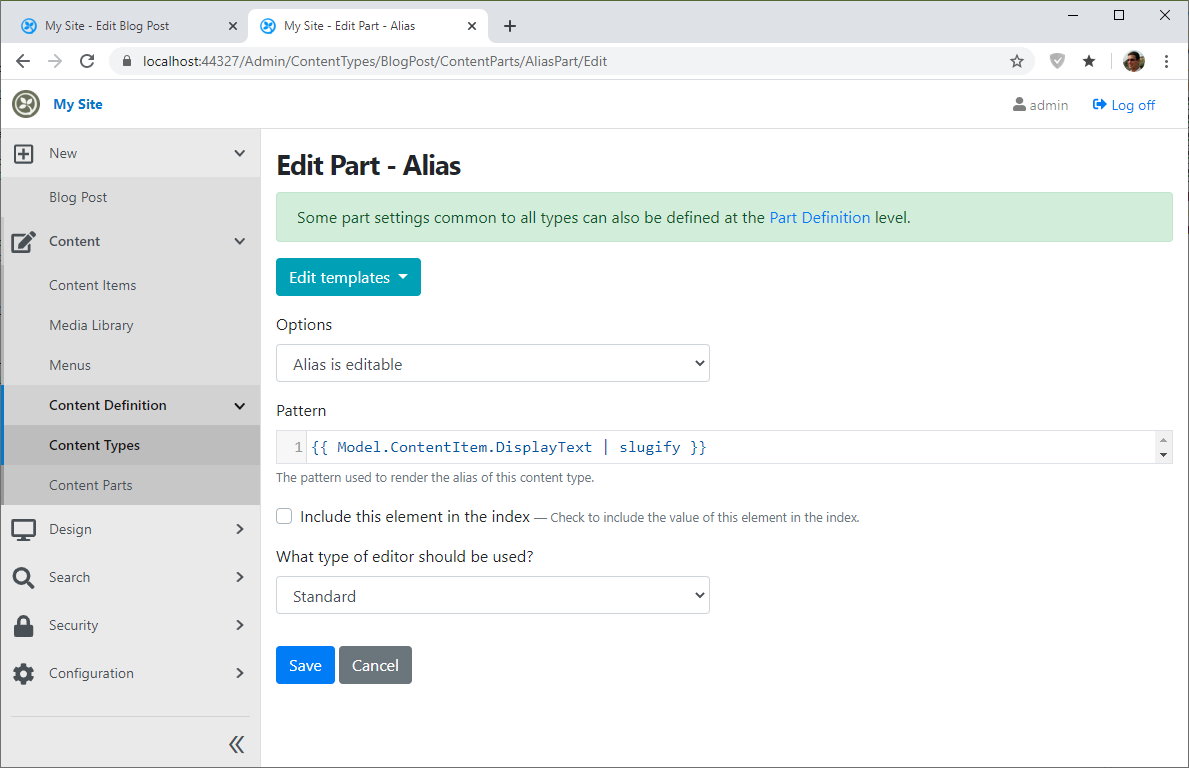Follow the Part Definition link
This screenshot has height=768, width=1189.
pyautogui.click(x=820, y=218)
